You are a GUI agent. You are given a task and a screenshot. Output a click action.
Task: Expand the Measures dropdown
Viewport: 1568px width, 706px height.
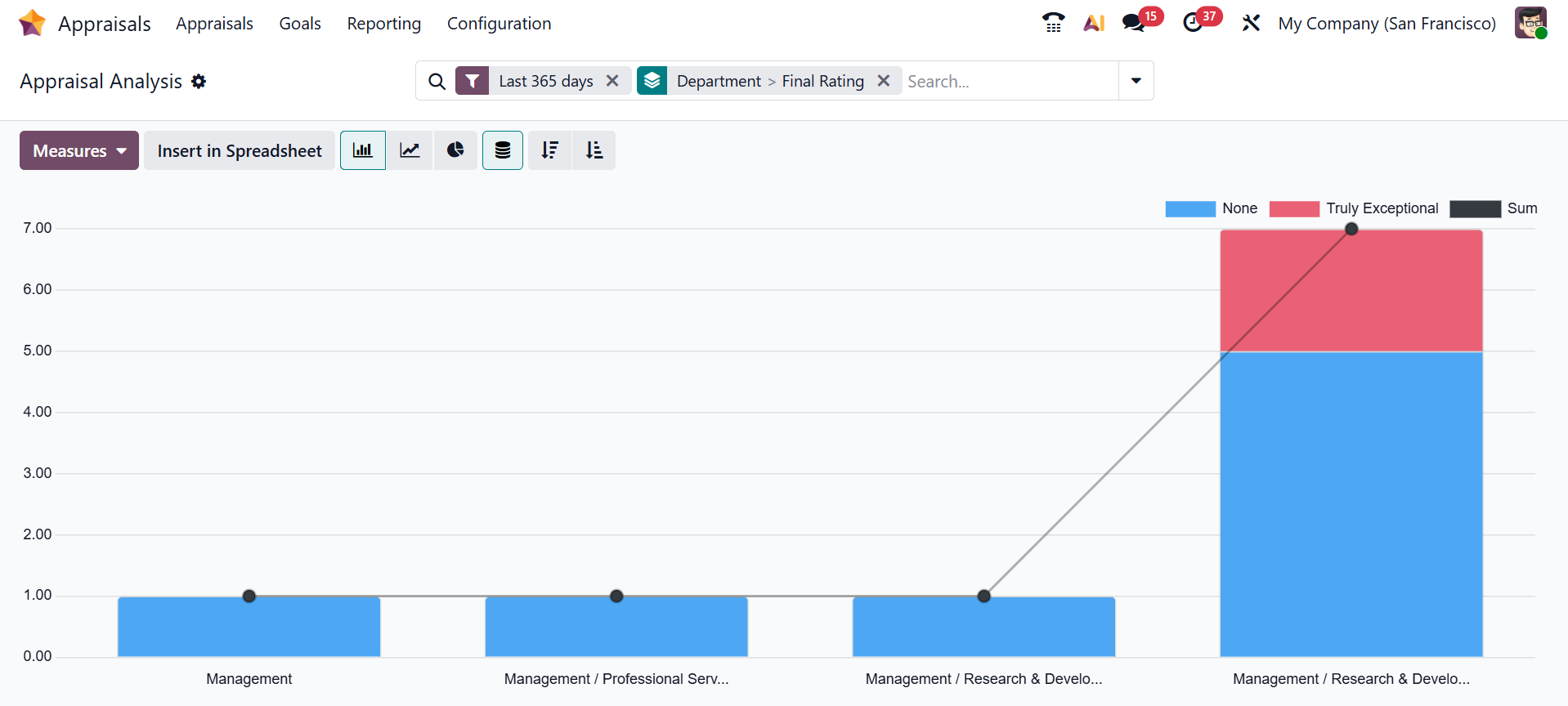(79, 150)
